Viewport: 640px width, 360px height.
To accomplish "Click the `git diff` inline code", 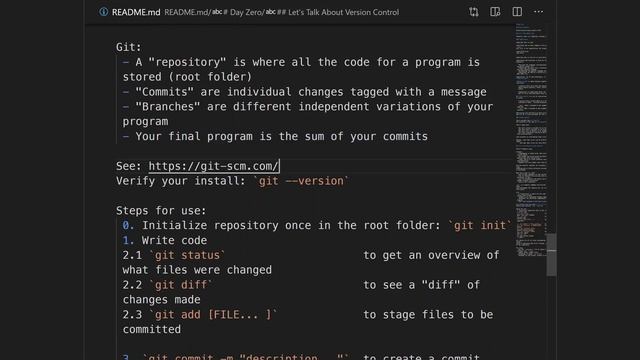I will [x=180, y=285].
